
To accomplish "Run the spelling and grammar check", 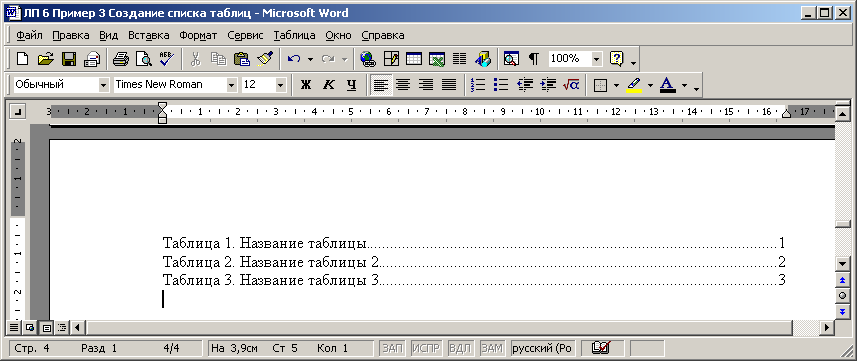I will coord(166,59).
